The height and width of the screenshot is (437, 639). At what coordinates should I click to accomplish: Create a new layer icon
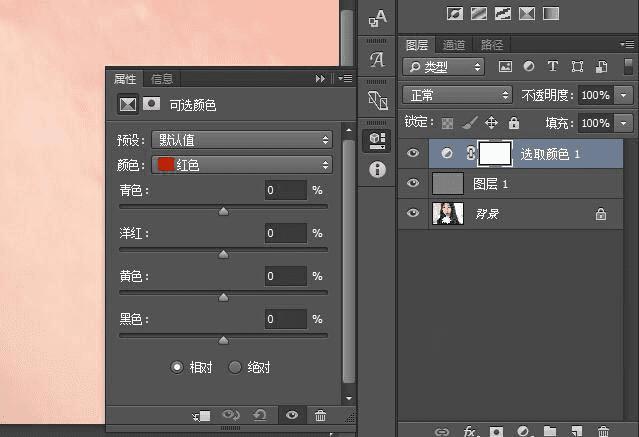tap(576, 431)
